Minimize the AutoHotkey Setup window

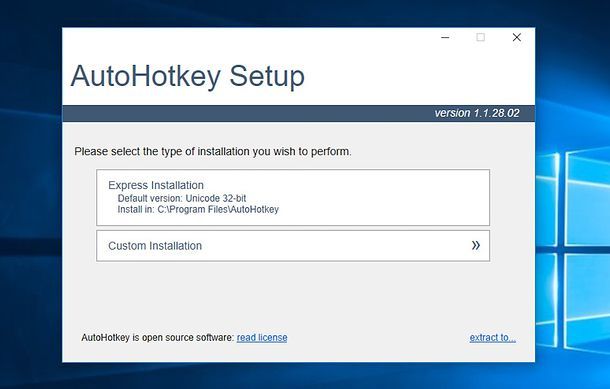(x=445, y=37)
